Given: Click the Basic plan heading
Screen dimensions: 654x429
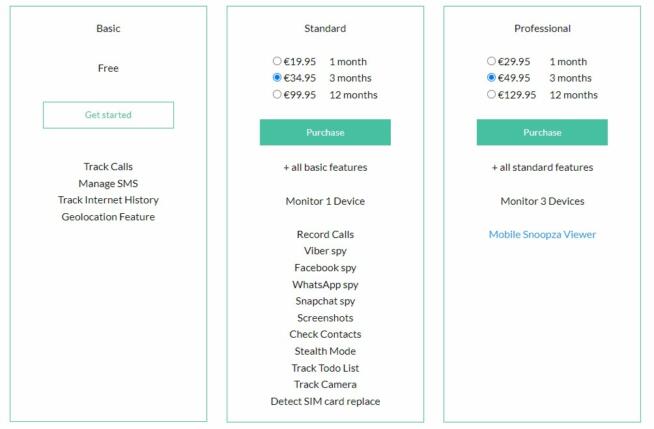Looking at the screenshot, I should 108,28.
